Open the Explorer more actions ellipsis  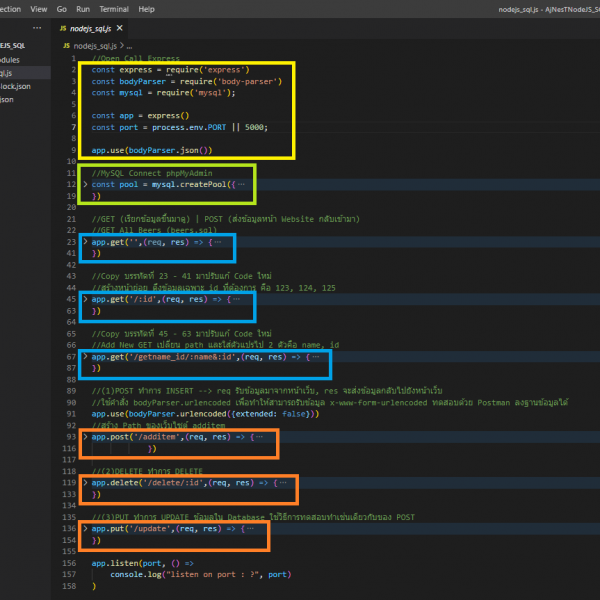tap(36, 30)
